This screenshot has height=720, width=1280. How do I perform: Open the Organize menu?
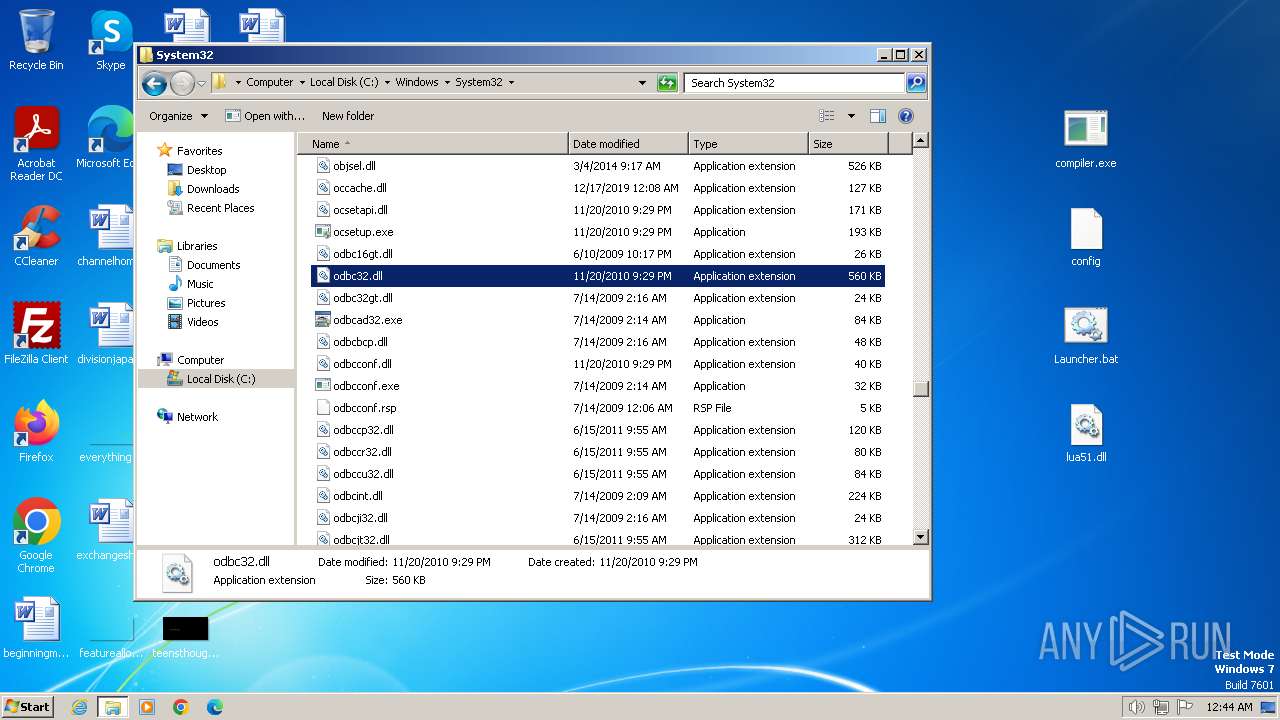178,116
